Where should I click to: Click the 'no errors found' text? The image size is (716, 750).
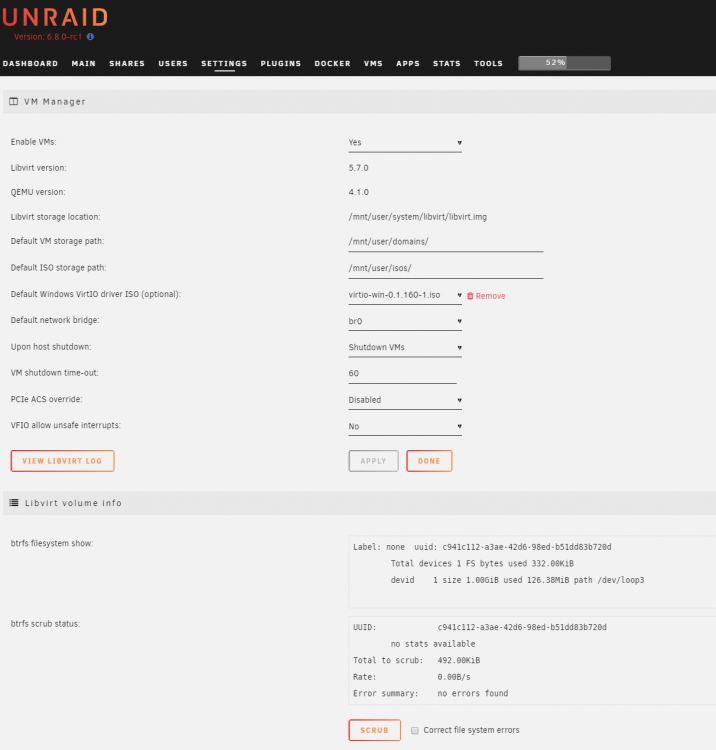point(473,694)
